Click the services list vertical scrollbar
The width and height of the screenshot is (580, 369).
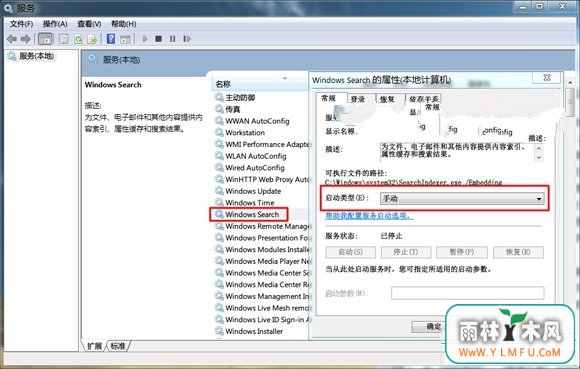click(570, 102)
